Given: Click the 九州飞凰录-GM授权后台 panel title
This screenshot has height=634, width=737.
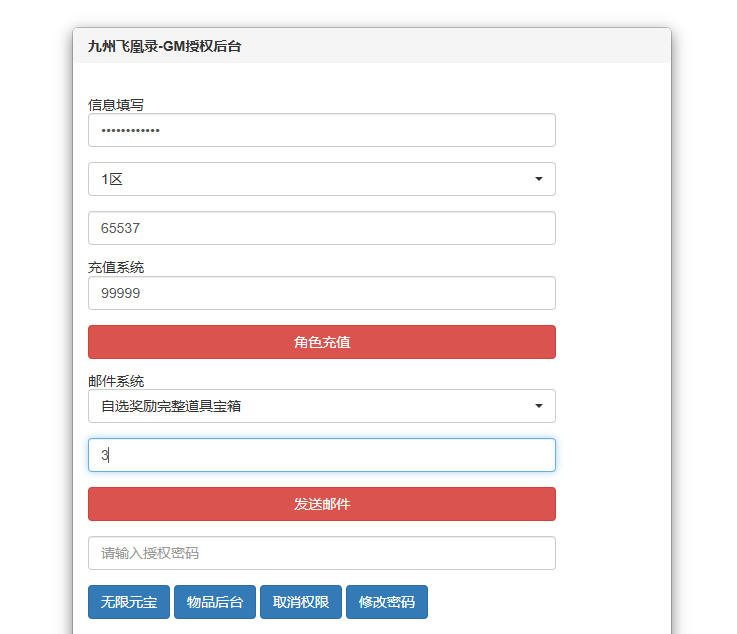Looking at the screenshot, I should 164,46.
